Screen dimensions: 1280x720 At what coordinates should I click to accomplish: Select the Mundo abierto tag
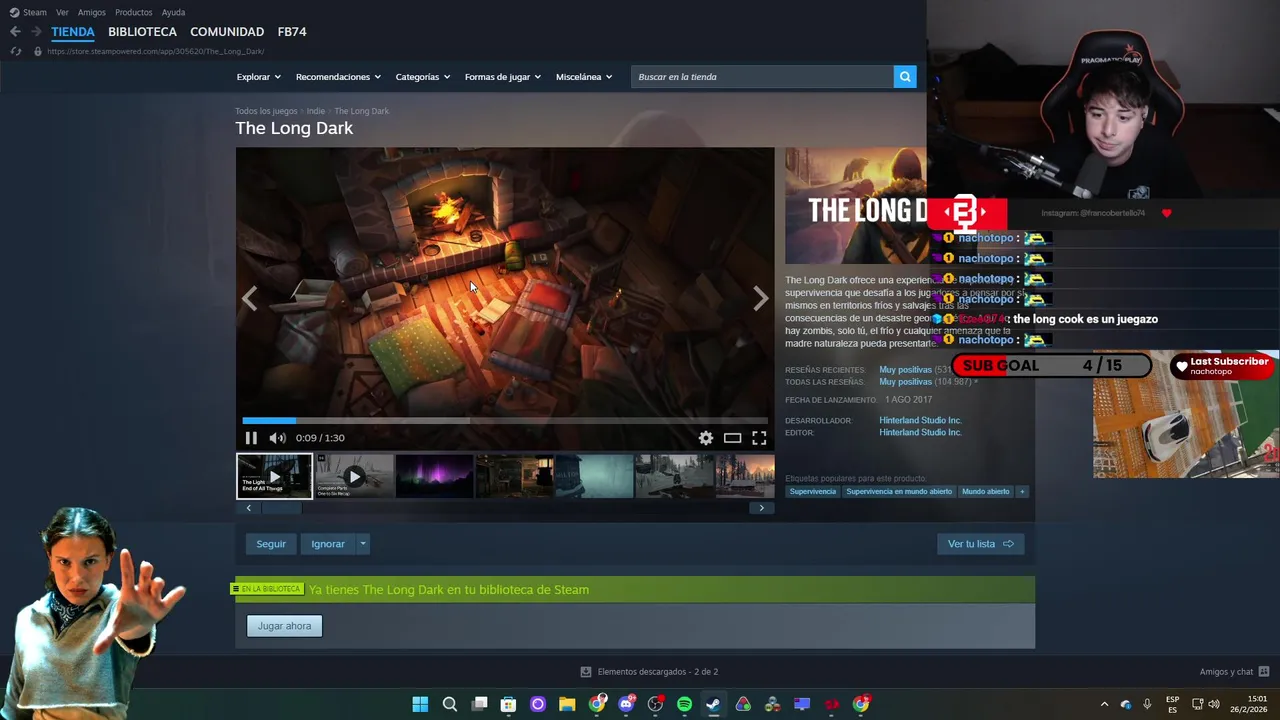tap(986, 491)
